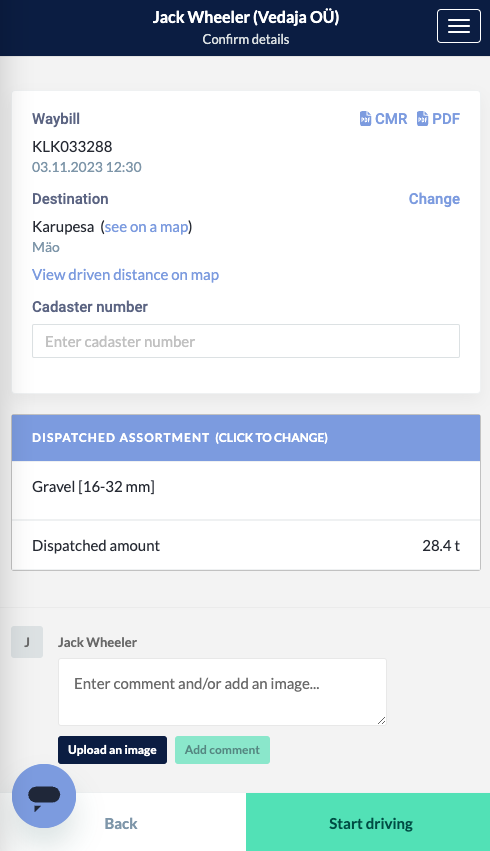The image size is (490, 851).
Task: Click the comment box resize handle
Action: tap(381, 720)
